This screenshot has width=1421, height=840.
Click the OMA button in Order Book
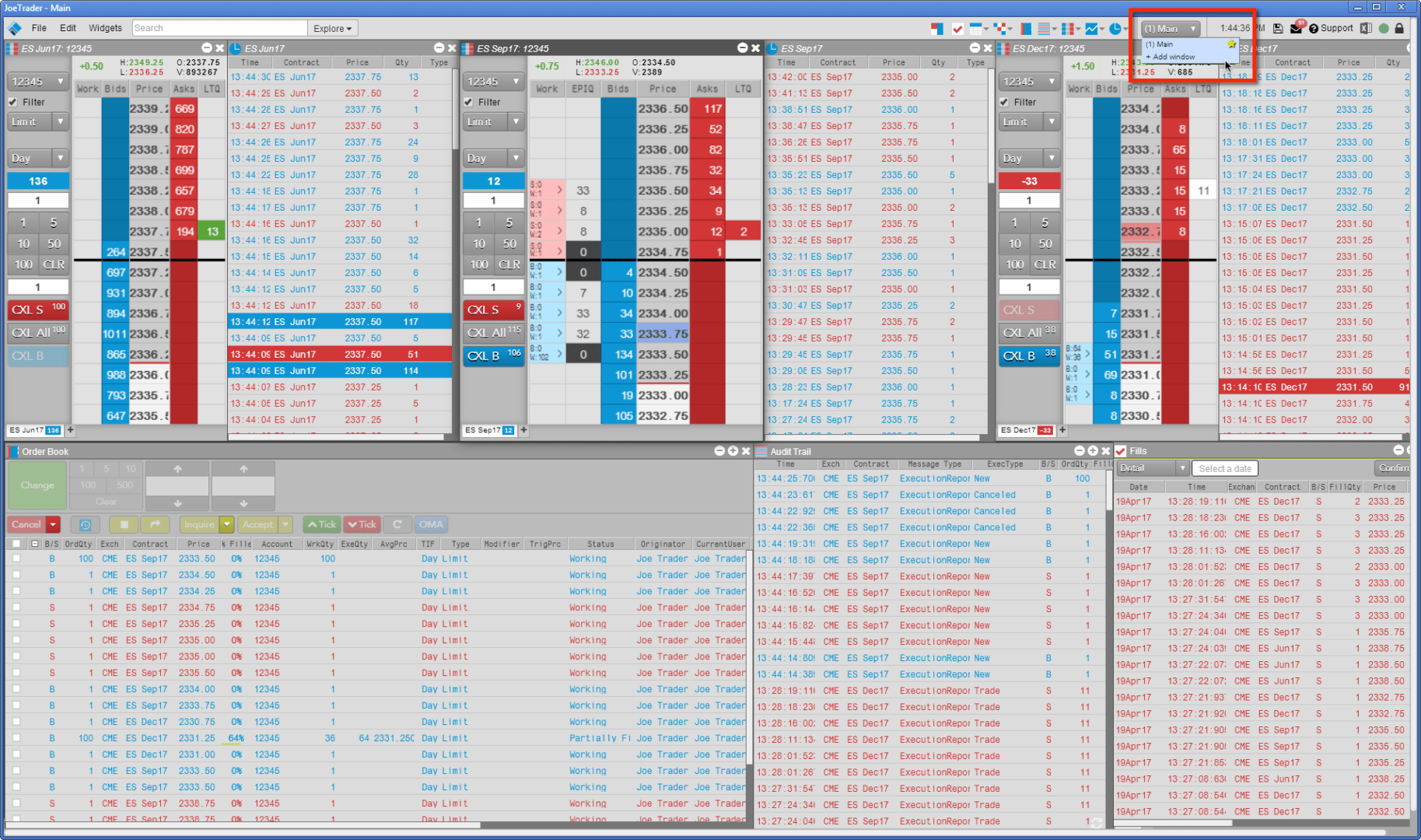click(x=431, y=525)
